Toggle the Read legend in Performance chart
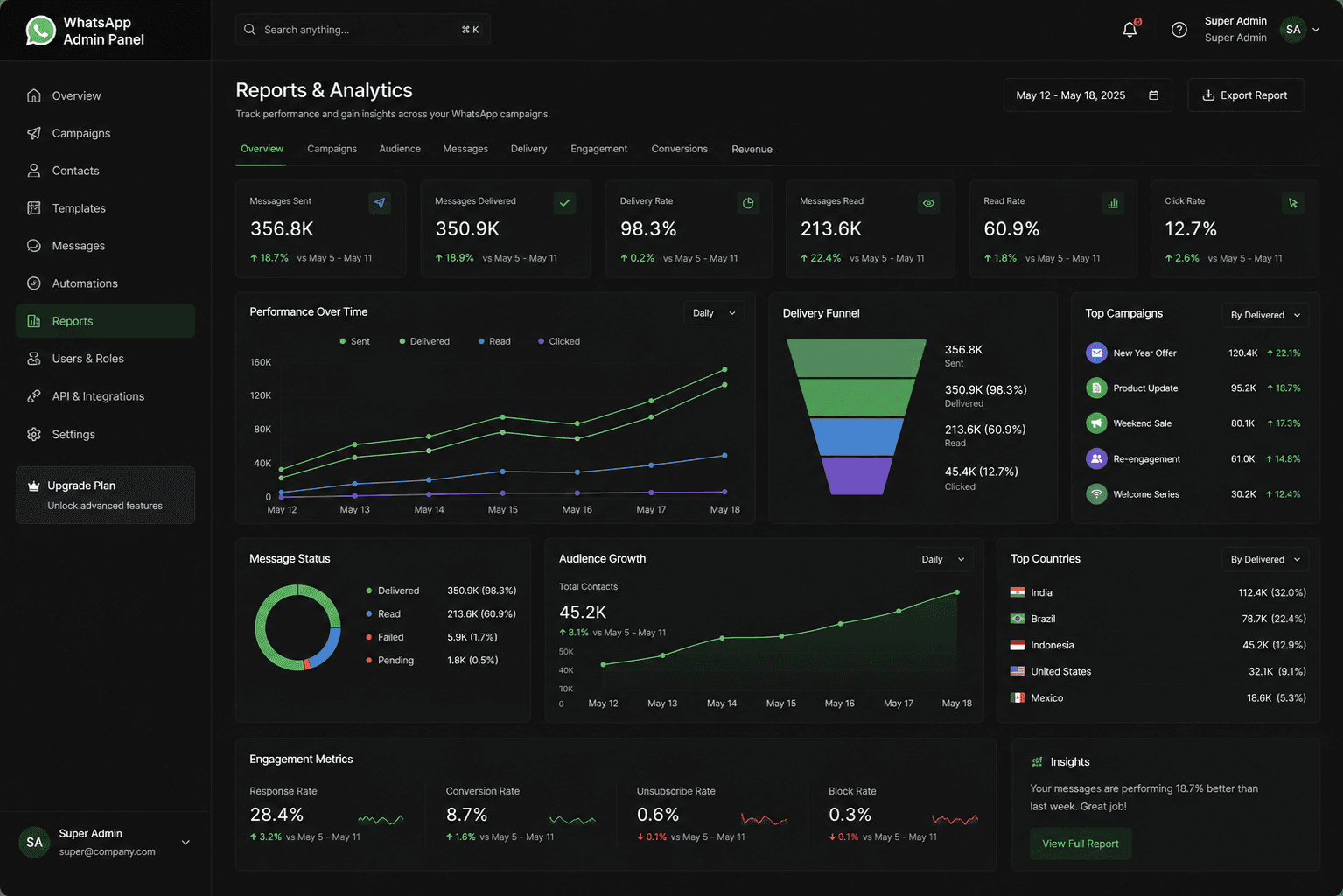Screen dimensions: 1343x896 [x=494, y=341]
